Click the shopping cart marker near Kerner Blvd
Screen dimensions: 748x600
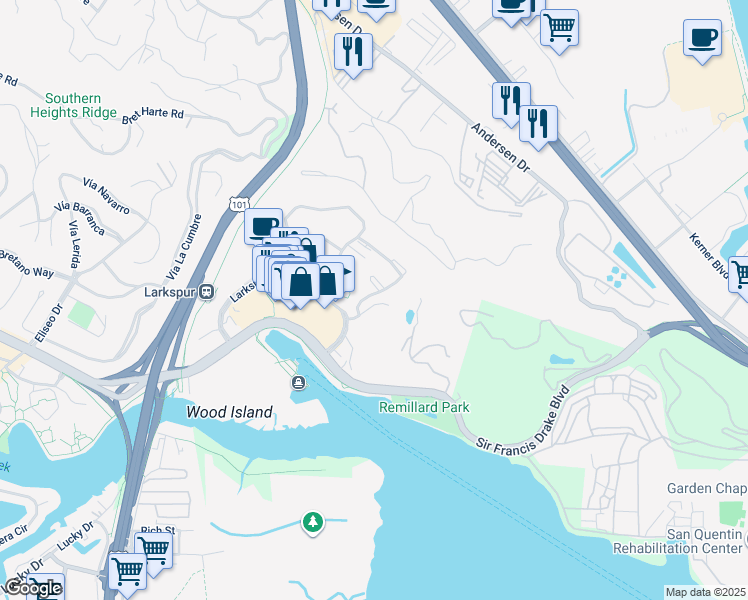[738, 276]
